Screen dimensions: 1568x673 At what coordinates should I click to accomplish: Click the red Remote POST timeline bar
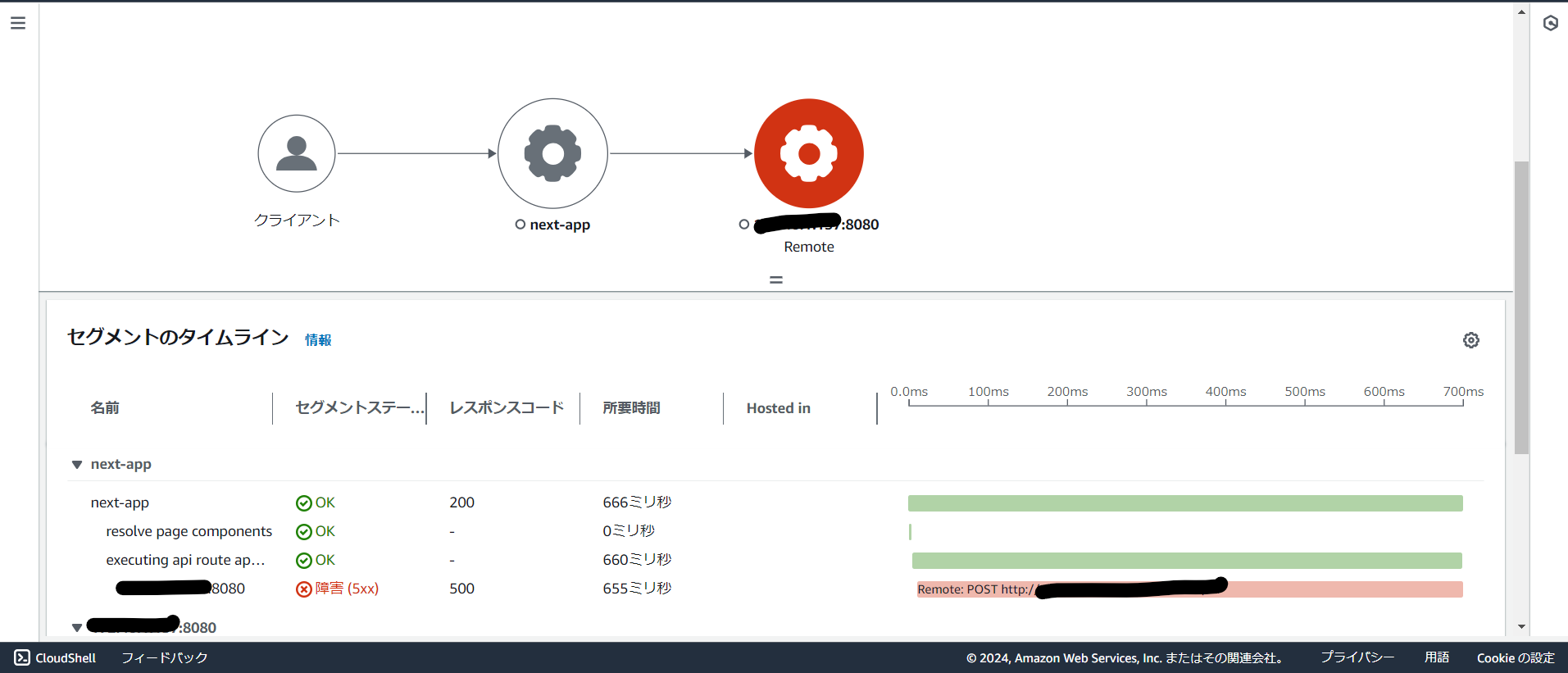click(1189, 589)
